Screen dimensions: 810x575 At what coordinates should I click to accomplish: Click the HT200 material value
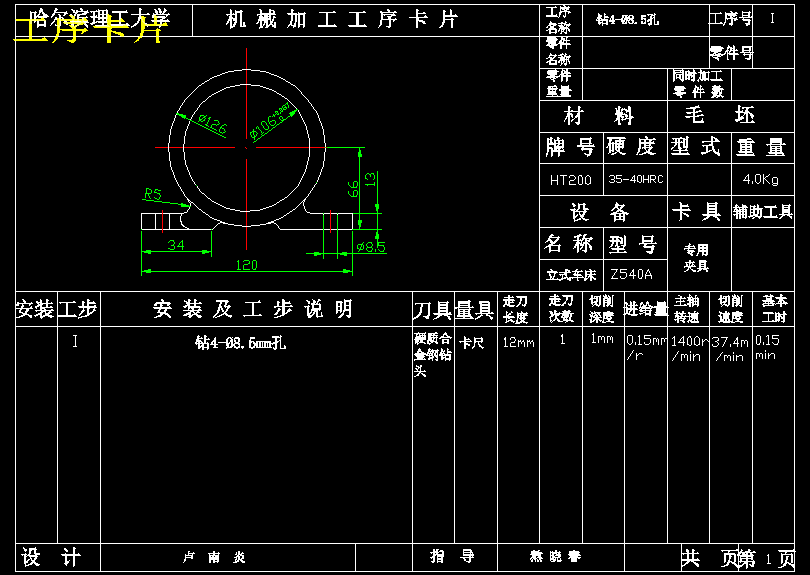pyautogui.click(x=570, y=180)
